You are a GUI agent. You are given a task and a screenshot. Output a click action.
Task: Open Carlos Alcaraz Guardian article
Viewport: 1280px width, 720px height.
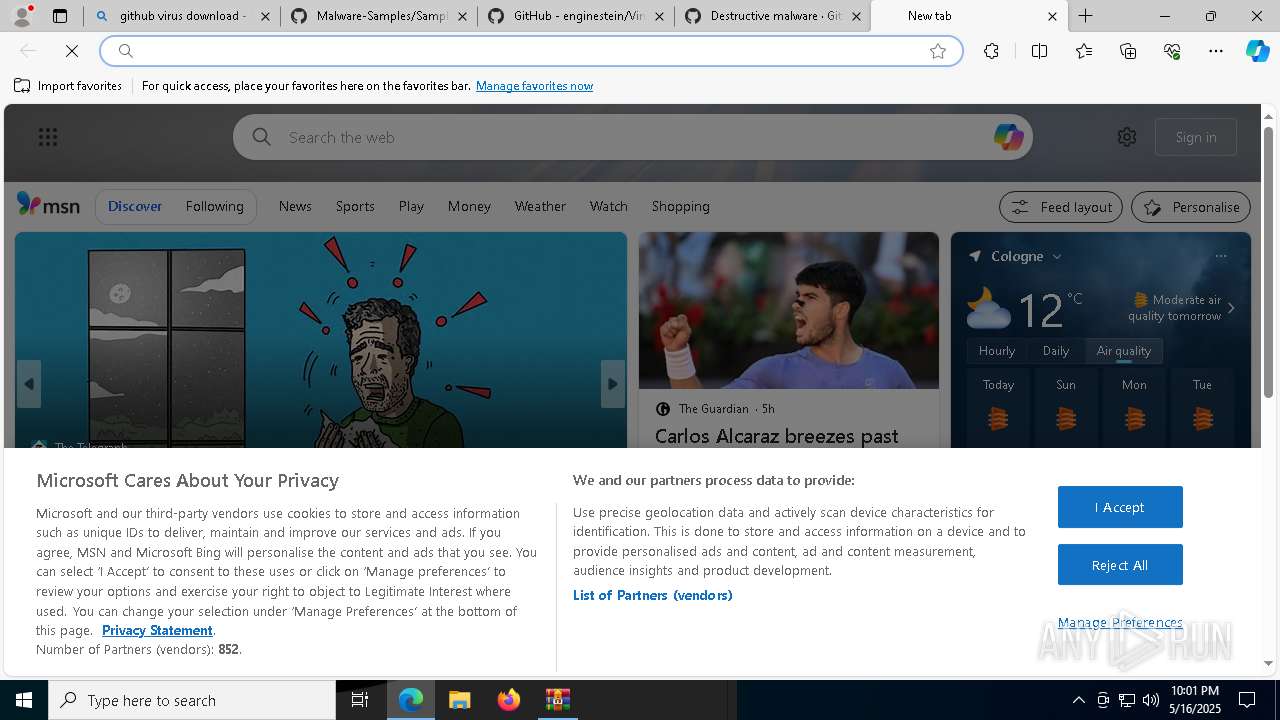point(776,436)
